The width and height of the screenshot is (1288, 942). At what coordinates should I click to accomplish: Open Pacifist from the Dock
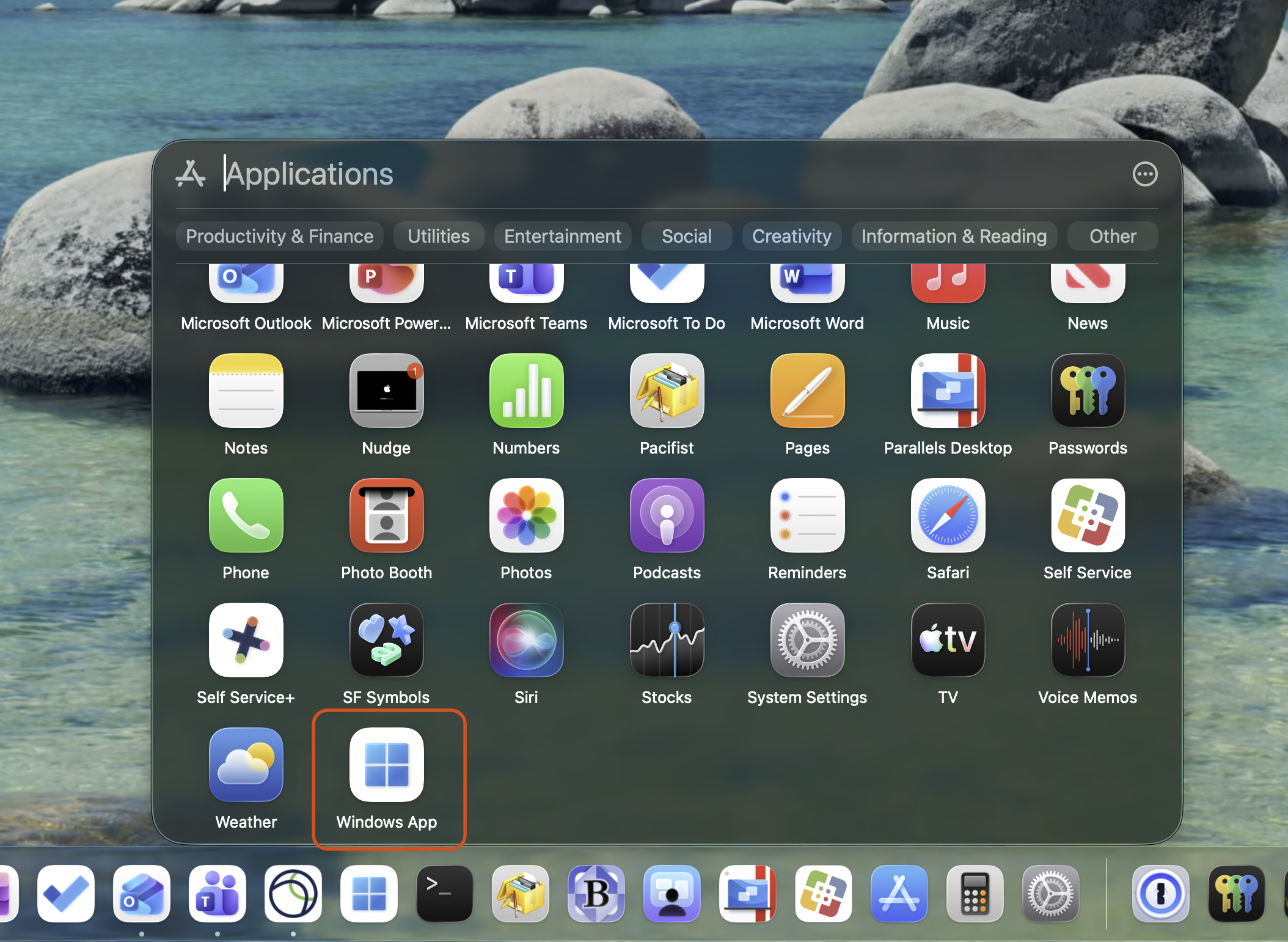[521, 894]
